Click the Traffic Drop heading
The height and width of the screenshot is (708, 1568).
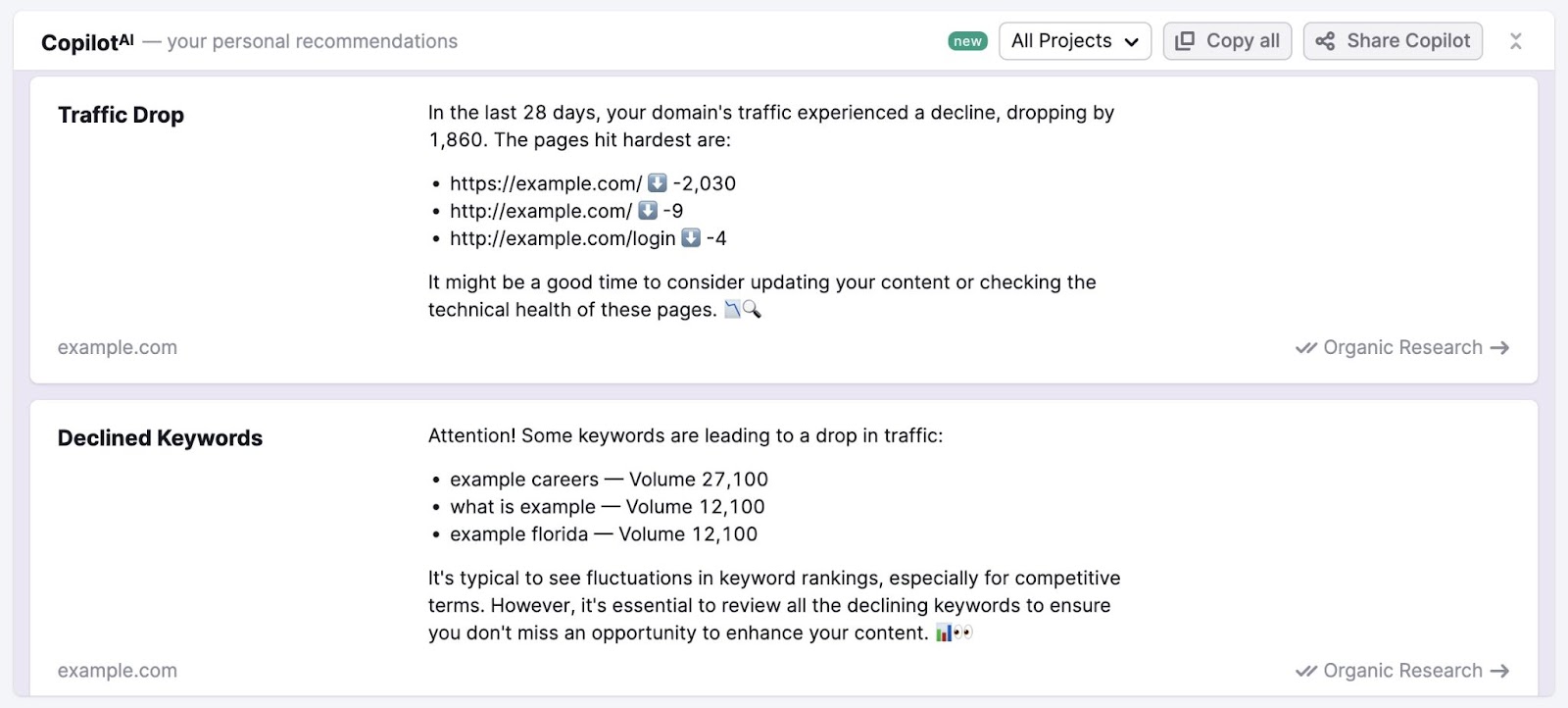click(121, 115)
